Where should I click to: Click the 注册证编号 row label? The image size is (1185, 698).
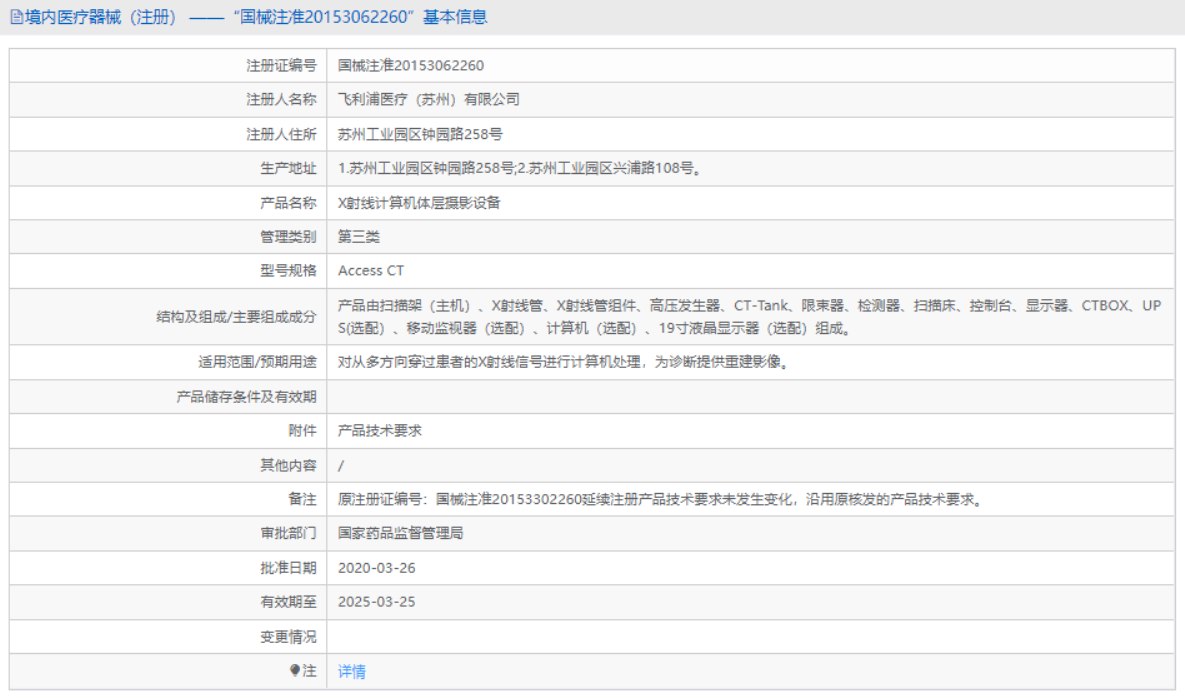click(x=281, y=66)
